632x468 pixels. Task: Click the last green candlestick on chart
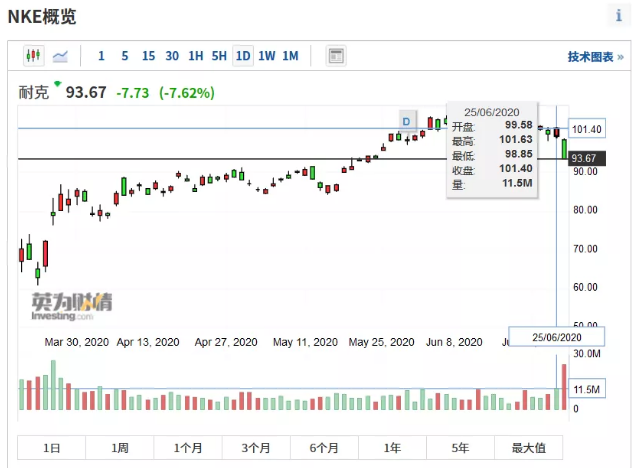[x=564, y=149]
